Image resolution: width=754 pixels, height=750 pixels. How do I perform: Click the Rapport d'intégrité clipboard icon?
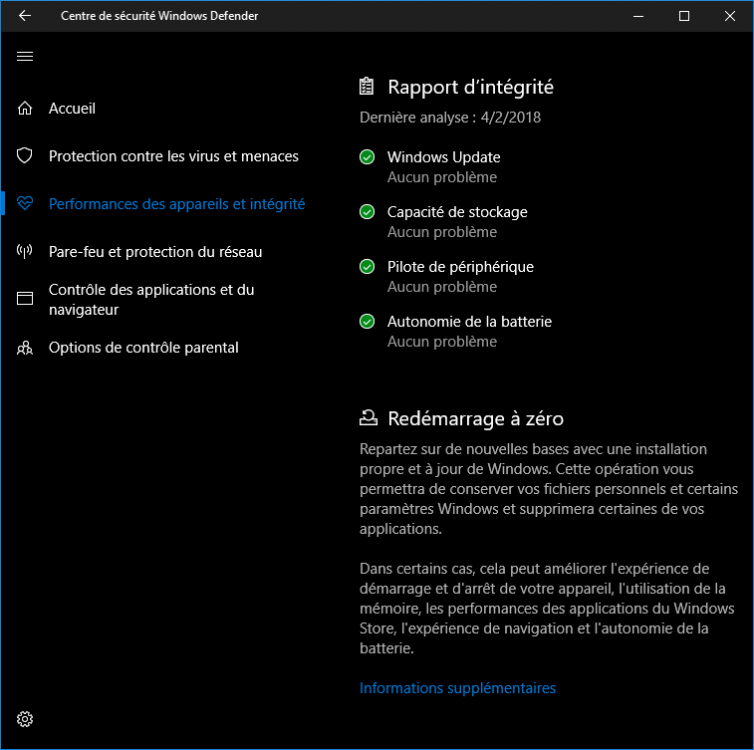366,87
